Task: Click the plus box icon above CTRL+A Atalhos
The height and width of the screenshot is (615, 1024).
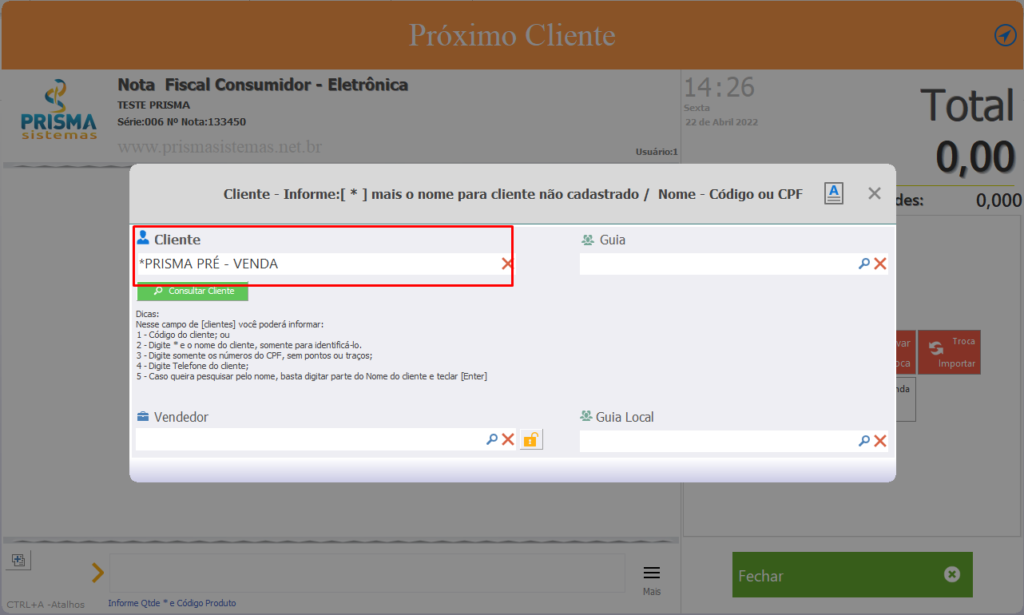Action: [18, 560]
